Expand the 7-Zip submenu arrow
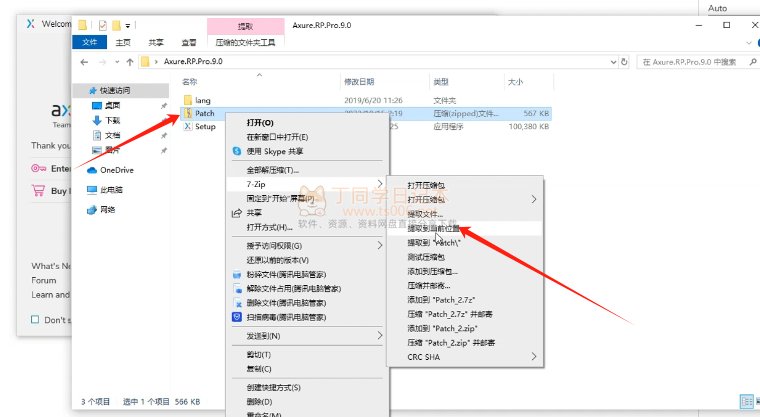 coord(380,184)
